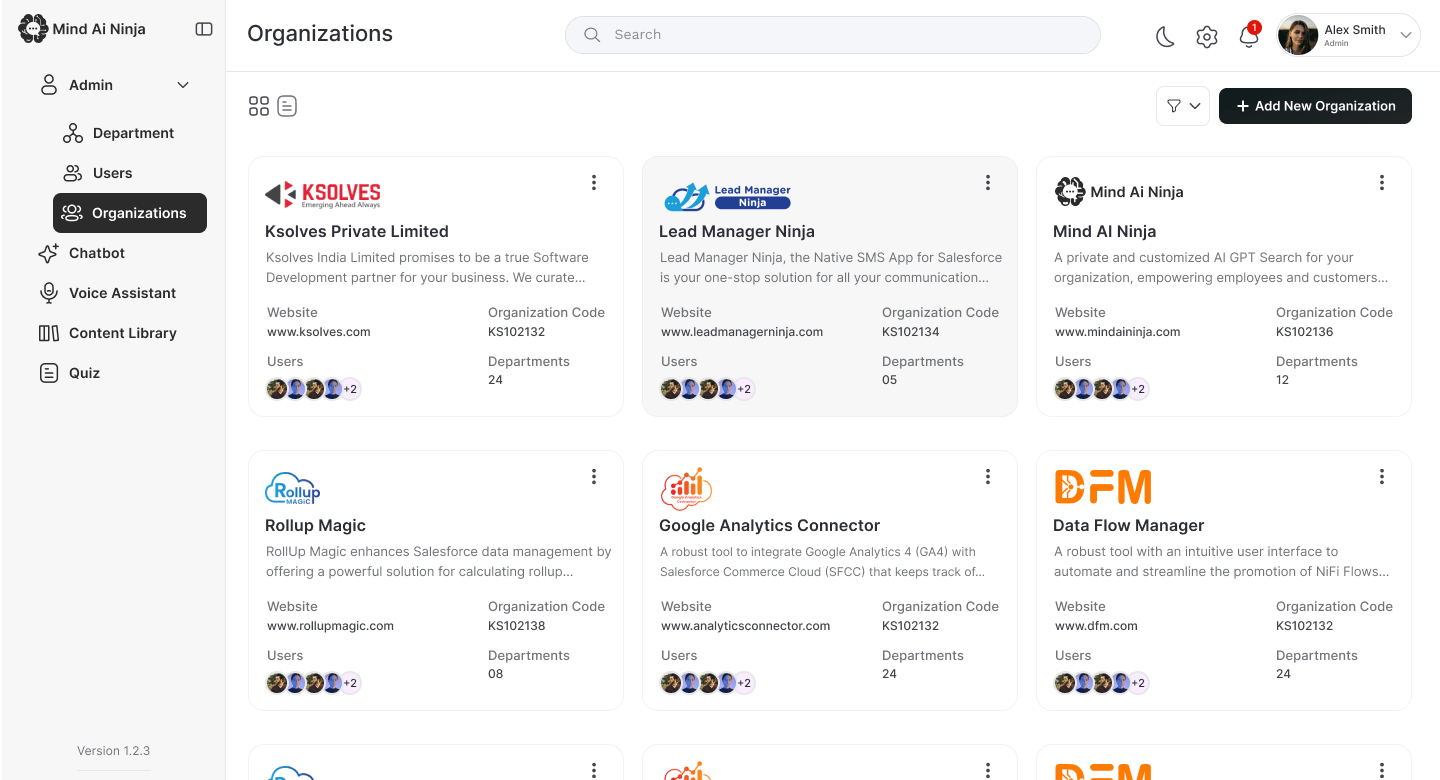
Task: Click Lead Manager Ninja card title
Action: tap(737, 231)
